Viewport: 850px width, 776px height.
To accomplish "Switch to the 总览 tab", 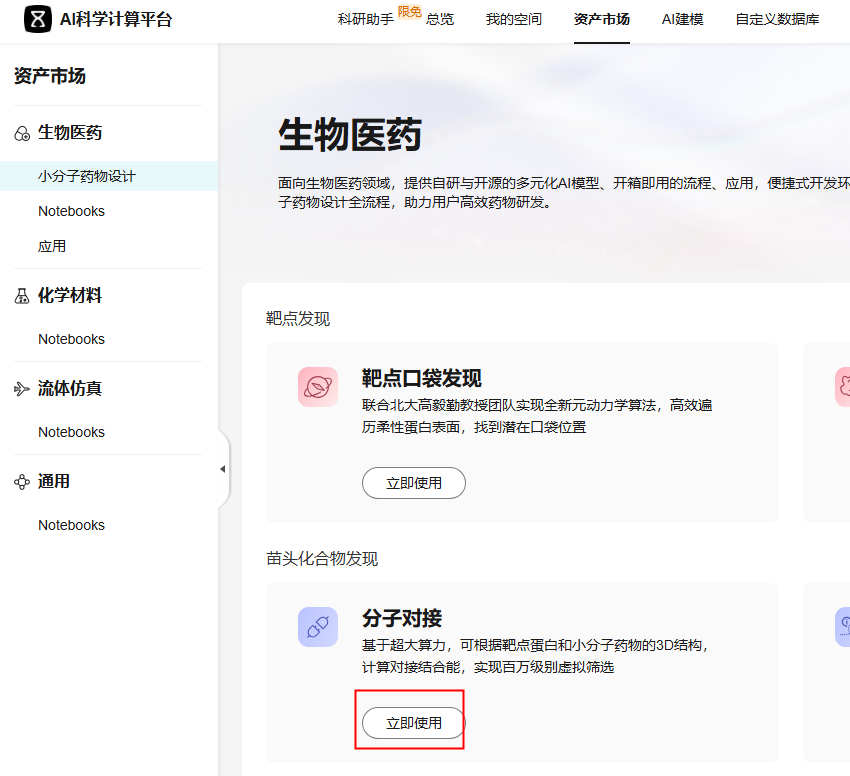I will coord(440,19).
